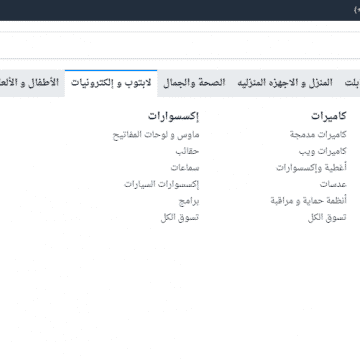Viewport: 360px width, 360px height.
Task: Open سماعات link
Action: click(185, 168)
